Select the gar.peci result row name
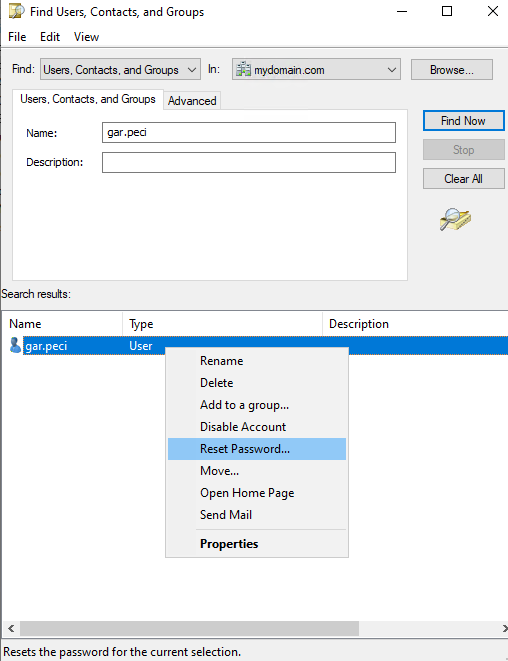 pos(46,346)
